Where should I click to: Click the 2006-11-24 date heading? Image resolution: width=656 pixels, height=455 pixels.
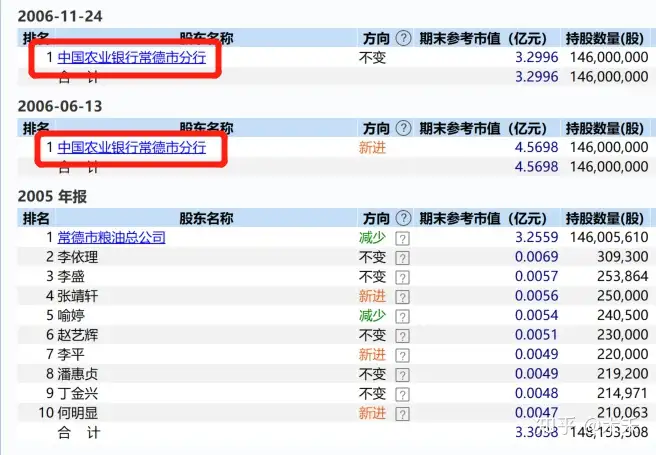pos(60,16)
